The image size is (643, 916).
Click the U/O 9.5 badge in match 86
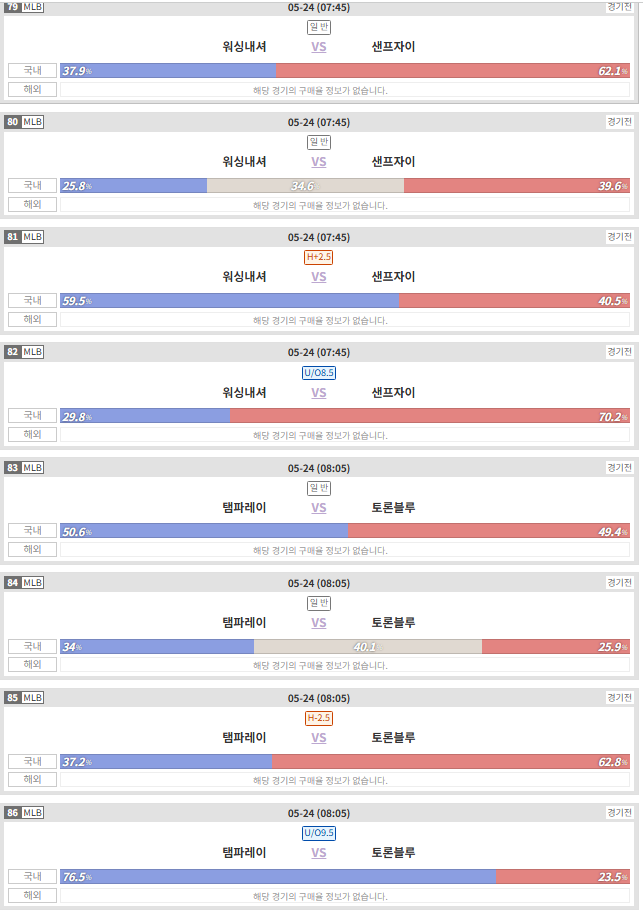pyautogui.click(x=318, y=833)
